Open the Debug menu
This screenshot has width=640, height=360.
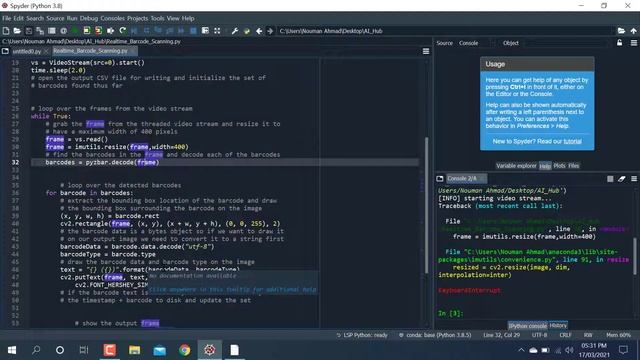[89, 18]
